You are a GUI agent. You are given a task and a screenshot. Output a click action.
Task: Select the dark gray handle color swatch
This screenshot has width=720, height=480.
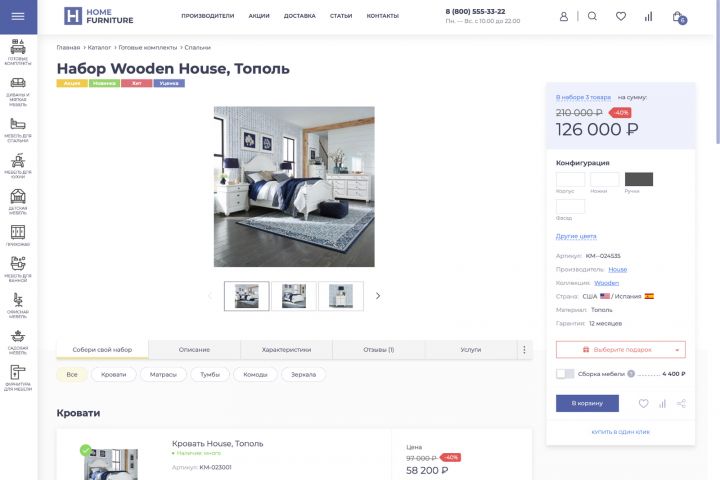pyautogui.click(x=639, y=179)
